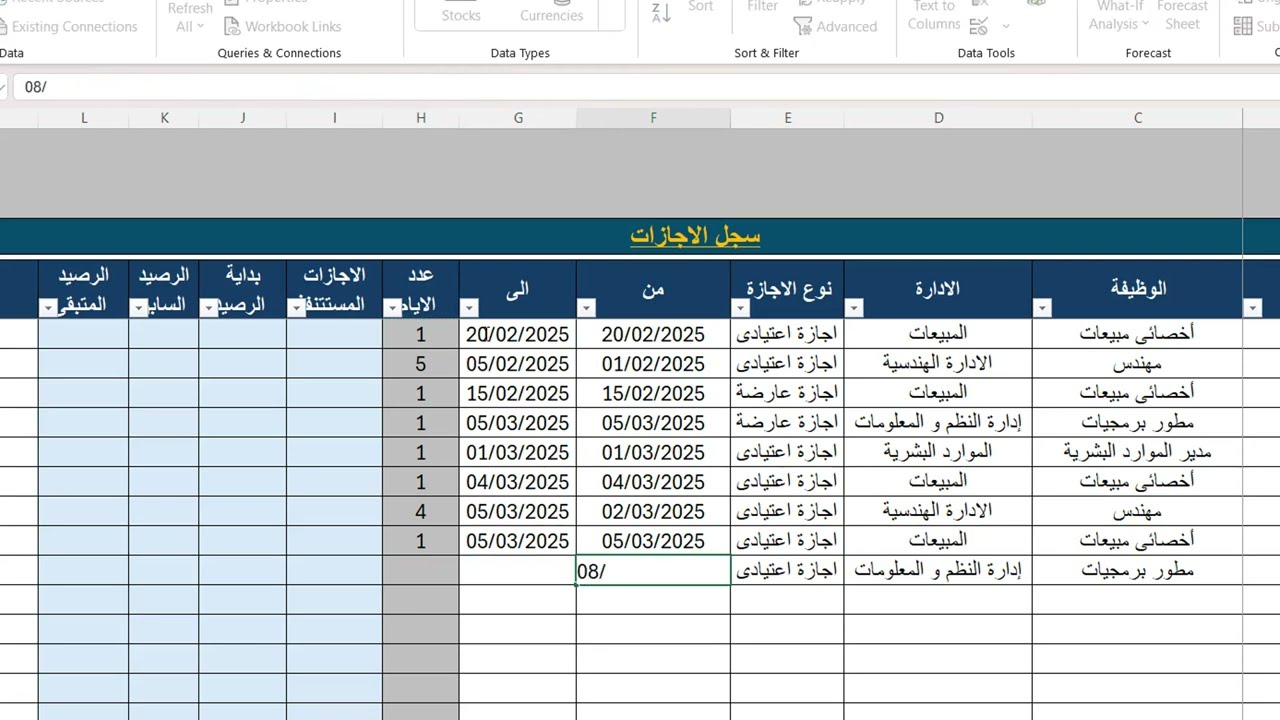Image resolution: width=1280 pixels, height=720 pixels.
Task: Select the 01/03/2025 cell in الى column
Action: click(518, 452)
